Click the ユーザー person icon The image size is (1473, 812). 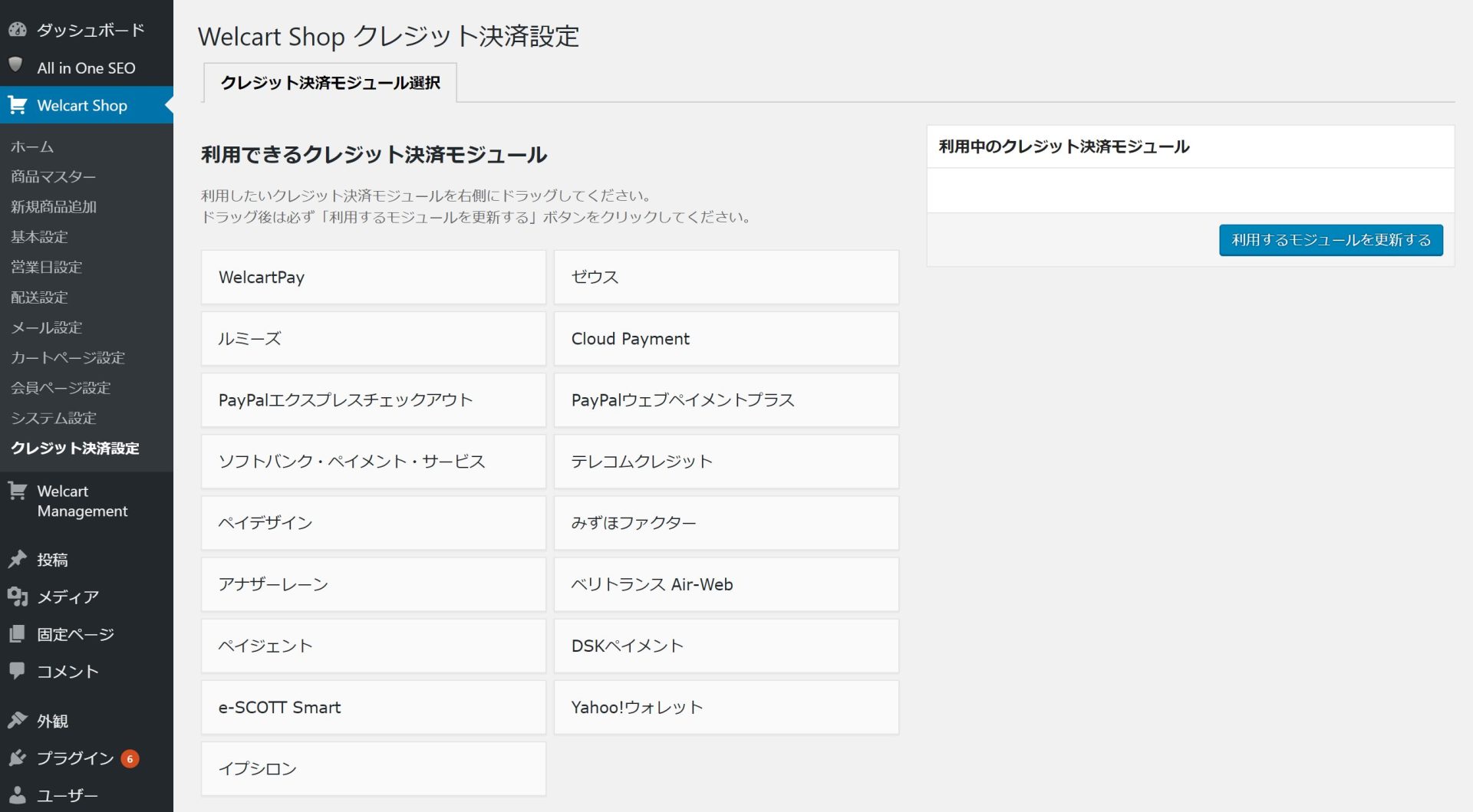(18, 795)
